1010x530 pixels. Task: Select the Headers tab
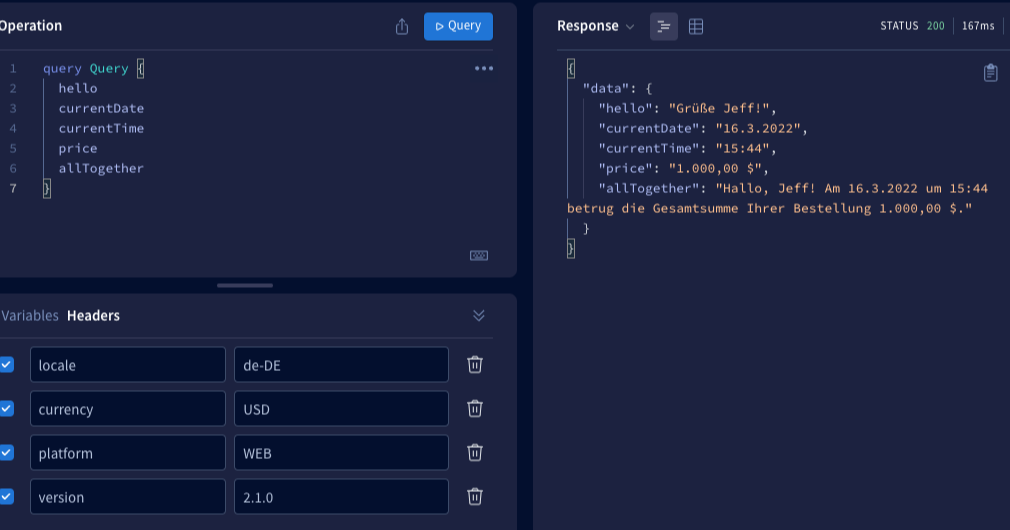[x=93, y=316]
